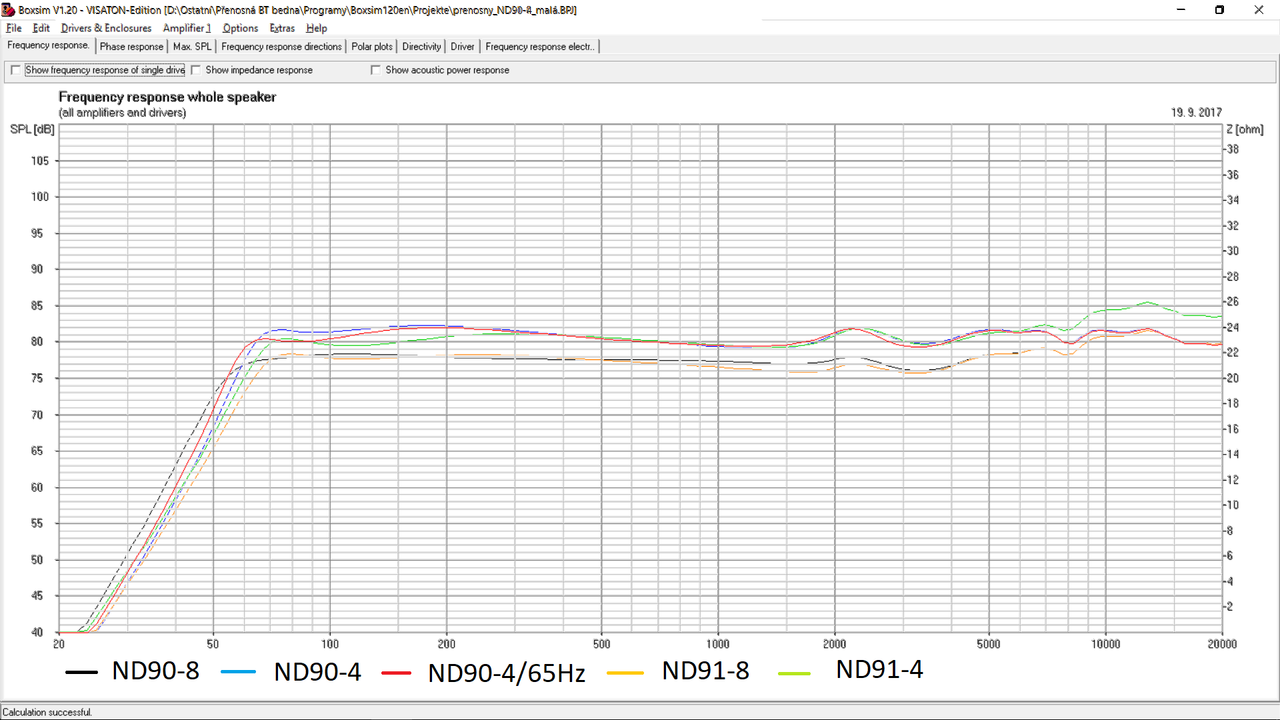The height and width of the screenshot is (720, 1280).
Task: Close the Boxsim window
Action: [1261, 10]
